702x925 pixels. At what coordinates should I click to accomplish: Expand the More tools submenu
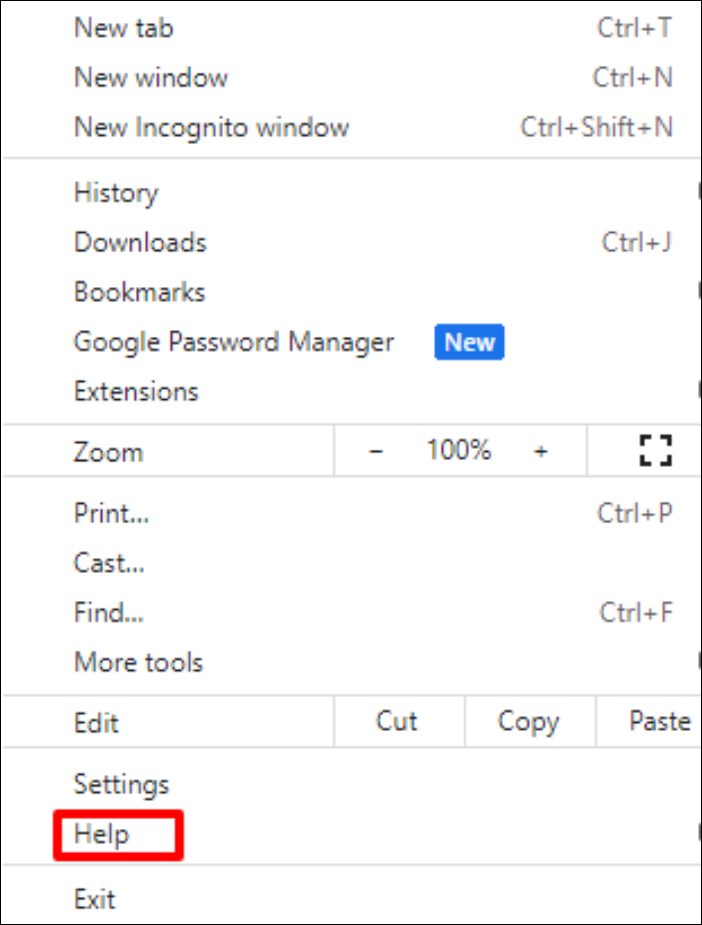click(138, 662)
